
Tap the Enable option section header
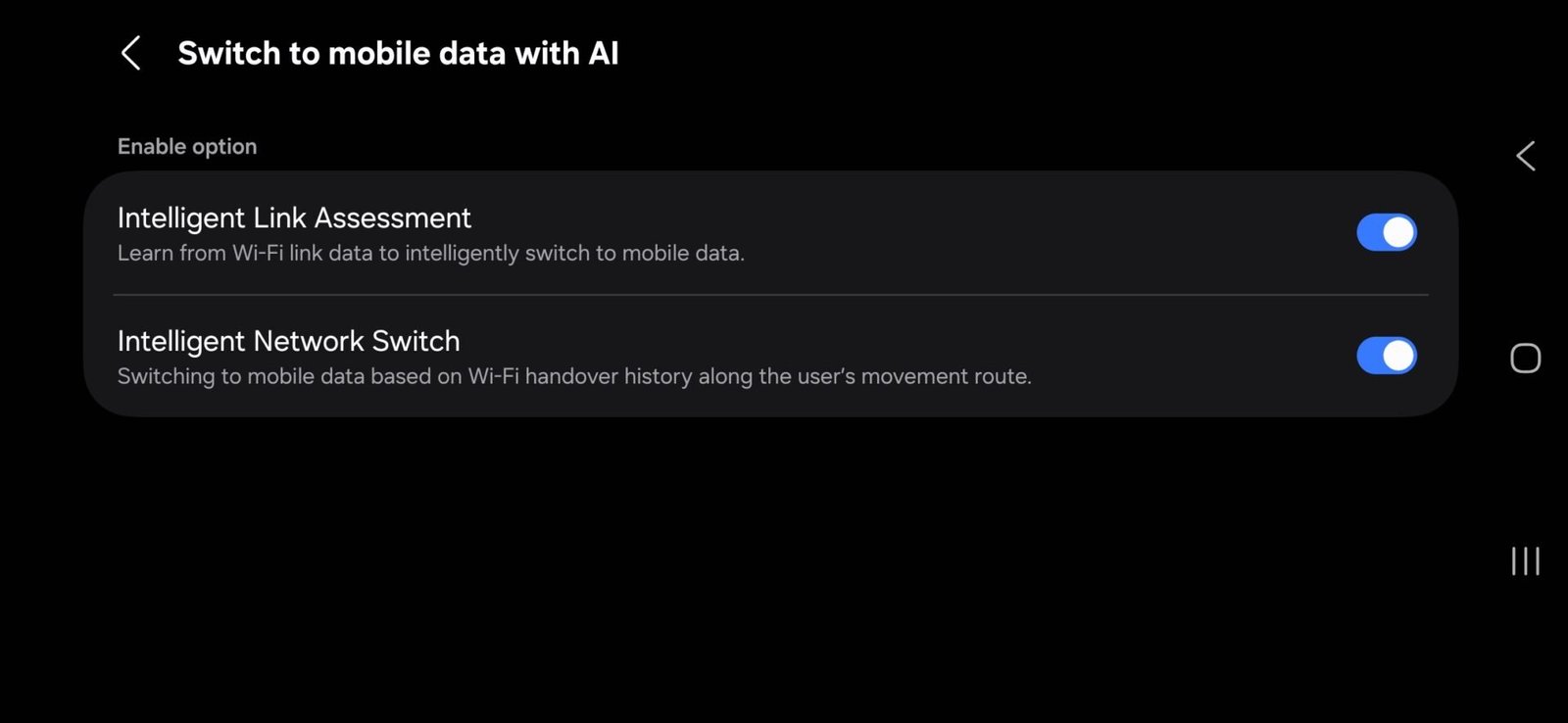point(187,145)
